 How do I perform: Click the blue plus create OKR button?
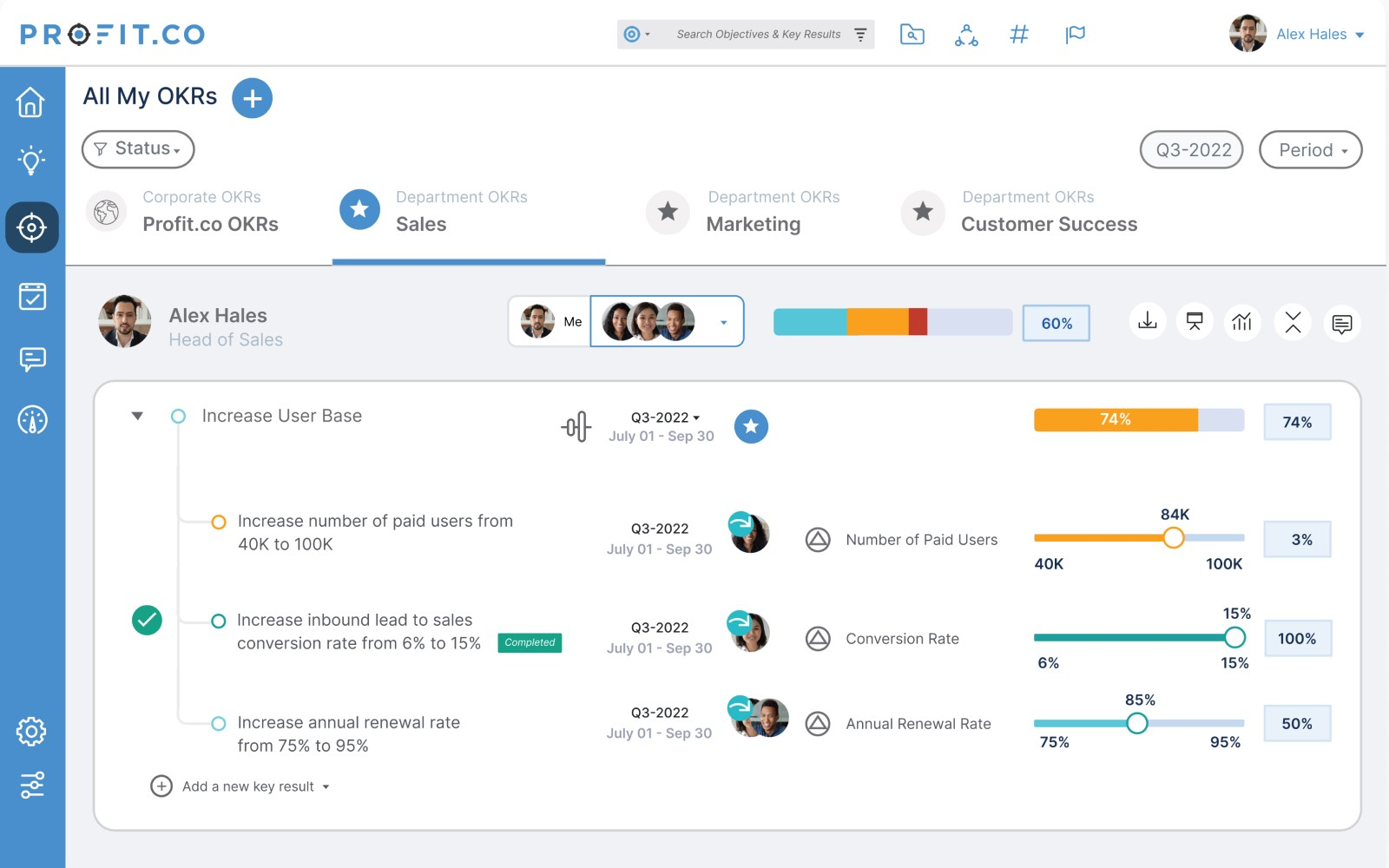252,98
